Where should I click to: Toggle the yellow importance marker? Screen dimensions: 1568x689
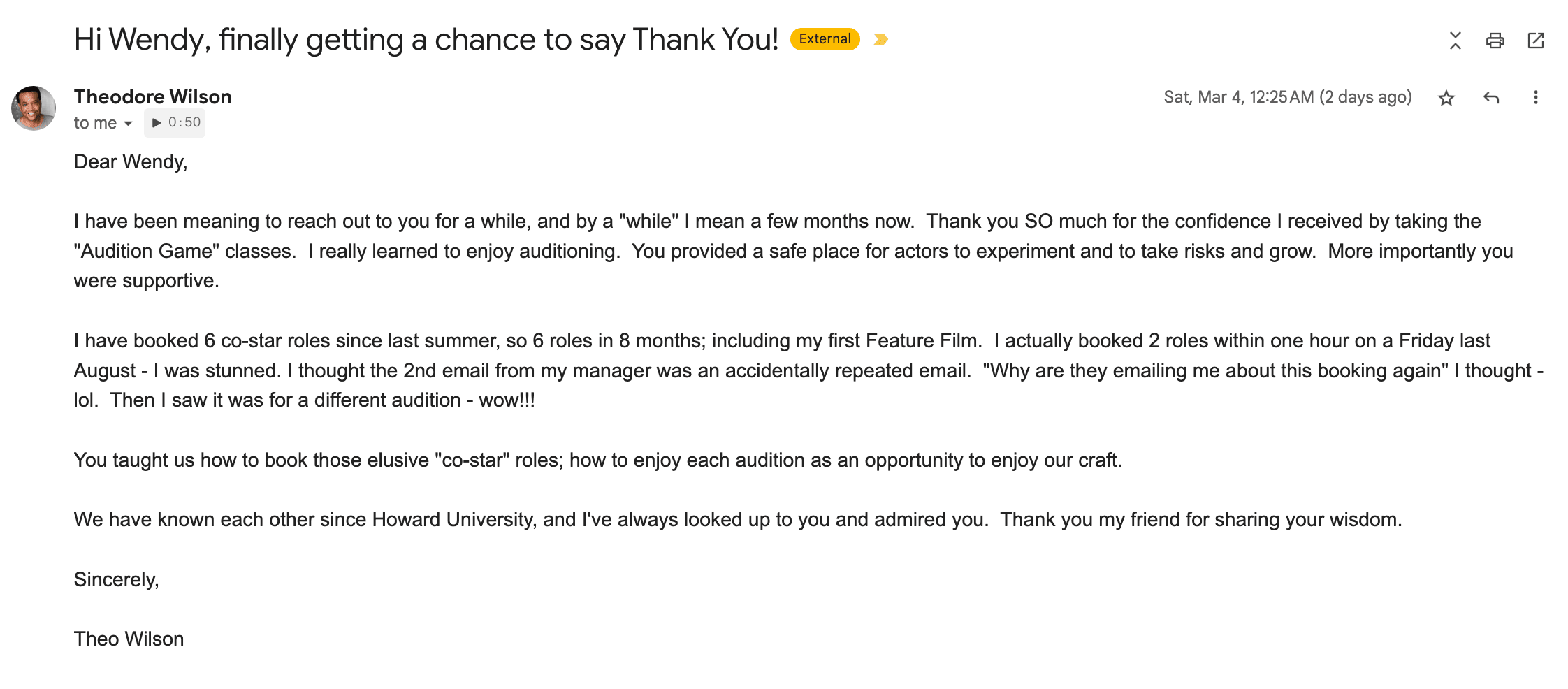[881, 39]
